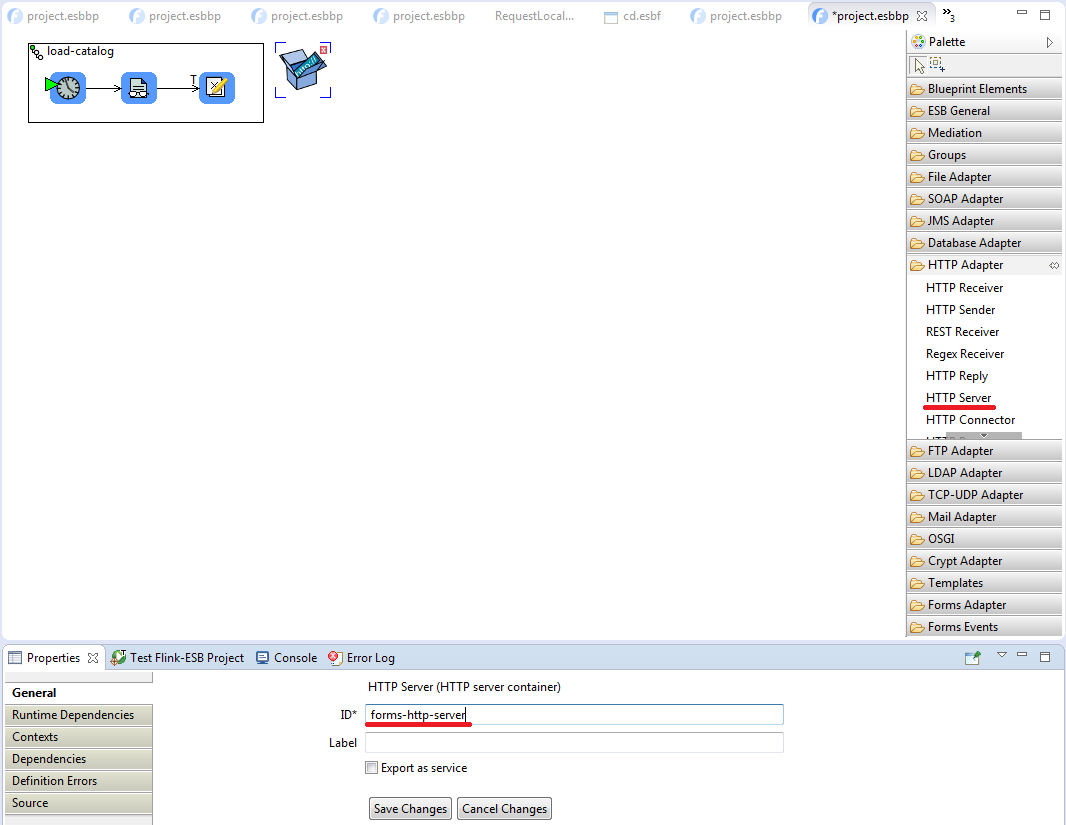This screenshot has height=825, width=1066.
Task: Click the pencil edit node in load-catalog
Action: (216, 88)
